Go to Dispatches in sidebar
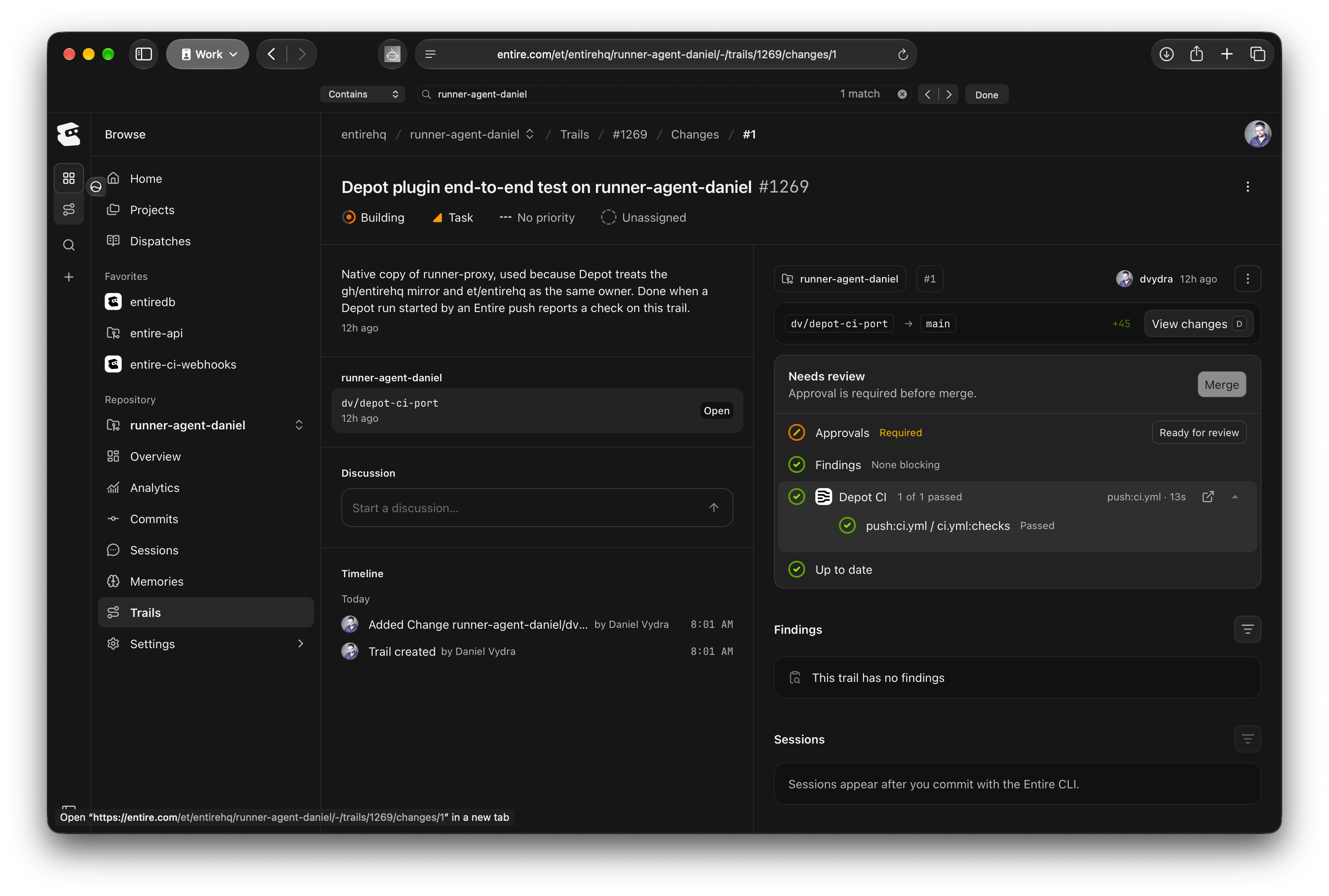1329x896 pixels. click(206, 241)
